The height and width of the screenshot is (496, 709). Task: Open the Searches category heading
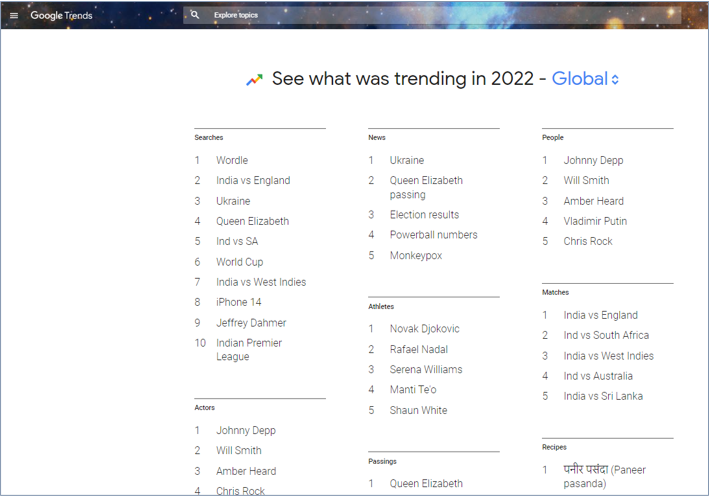click(x=208, y=137)
